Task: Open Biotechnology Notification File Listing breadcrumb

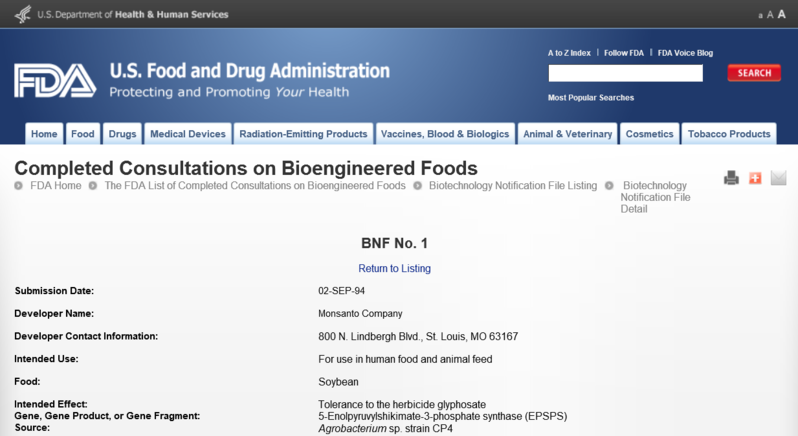Action: (513, 185)
